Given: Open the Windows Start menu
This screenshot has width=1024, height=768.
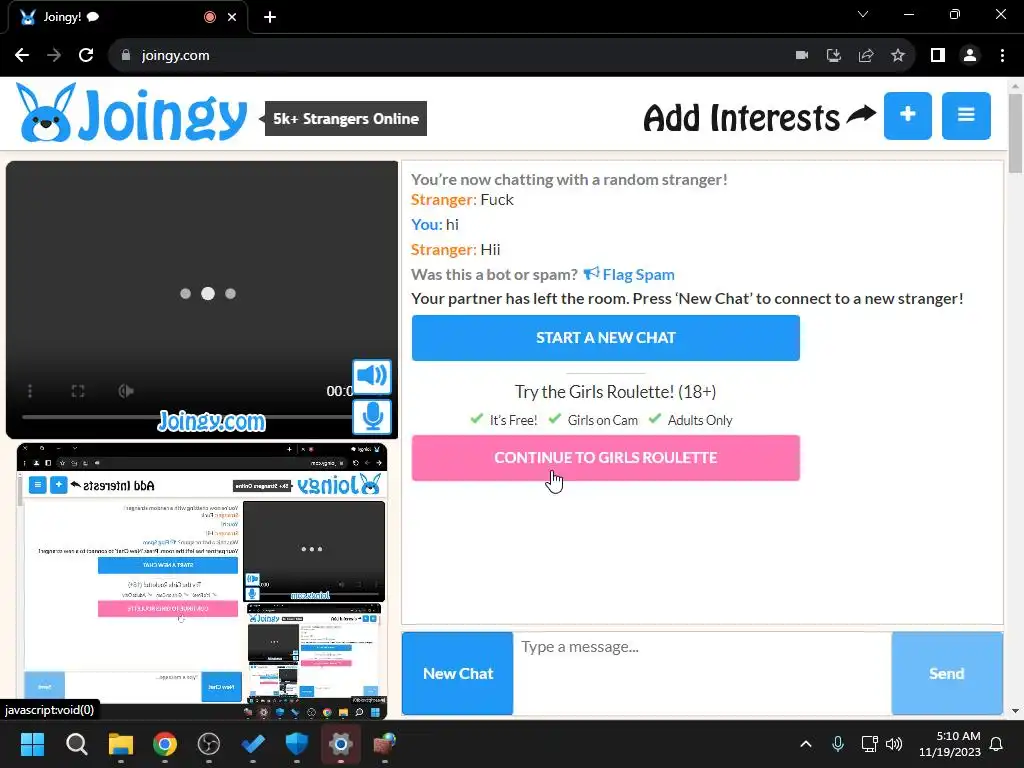Looking at the screenshot, I should click(x=32, y=744).
